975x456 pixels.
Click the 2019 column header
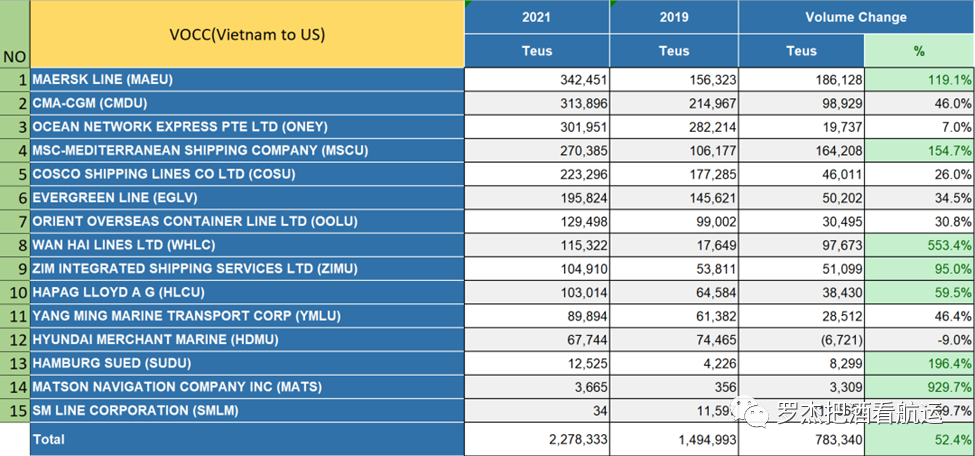click(x=674, y=17)
